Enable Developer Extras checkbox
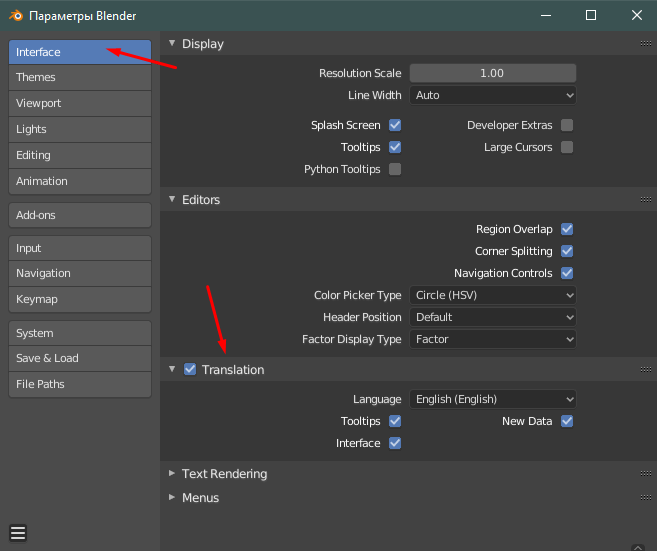The width and height of the screenshot is (657, 551). 567,125
